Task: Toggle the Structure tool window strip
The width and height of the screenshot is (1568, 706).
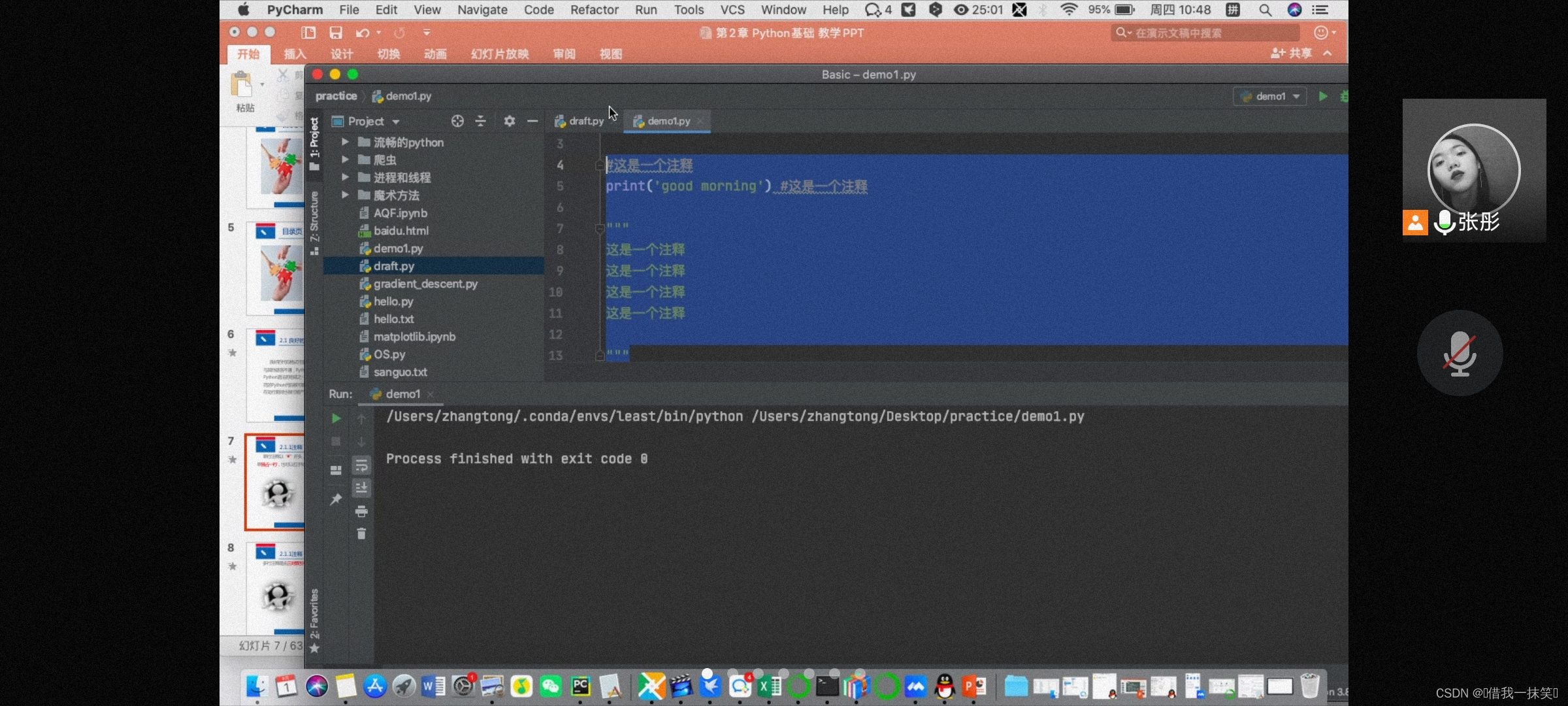Action: click(x=314, y=222)
